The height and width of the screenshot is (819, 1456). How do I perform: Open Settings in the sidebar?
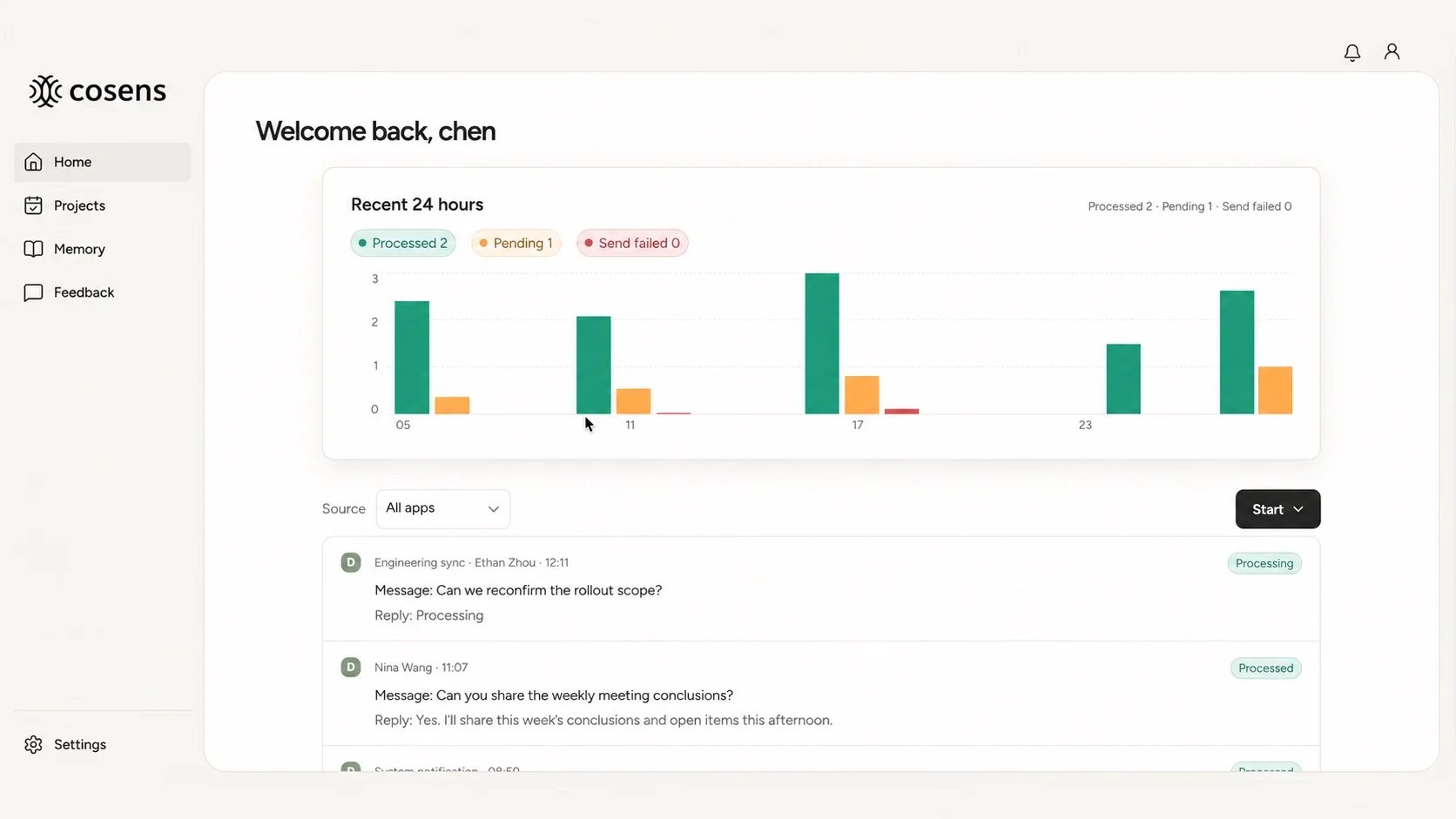point(102,744)
